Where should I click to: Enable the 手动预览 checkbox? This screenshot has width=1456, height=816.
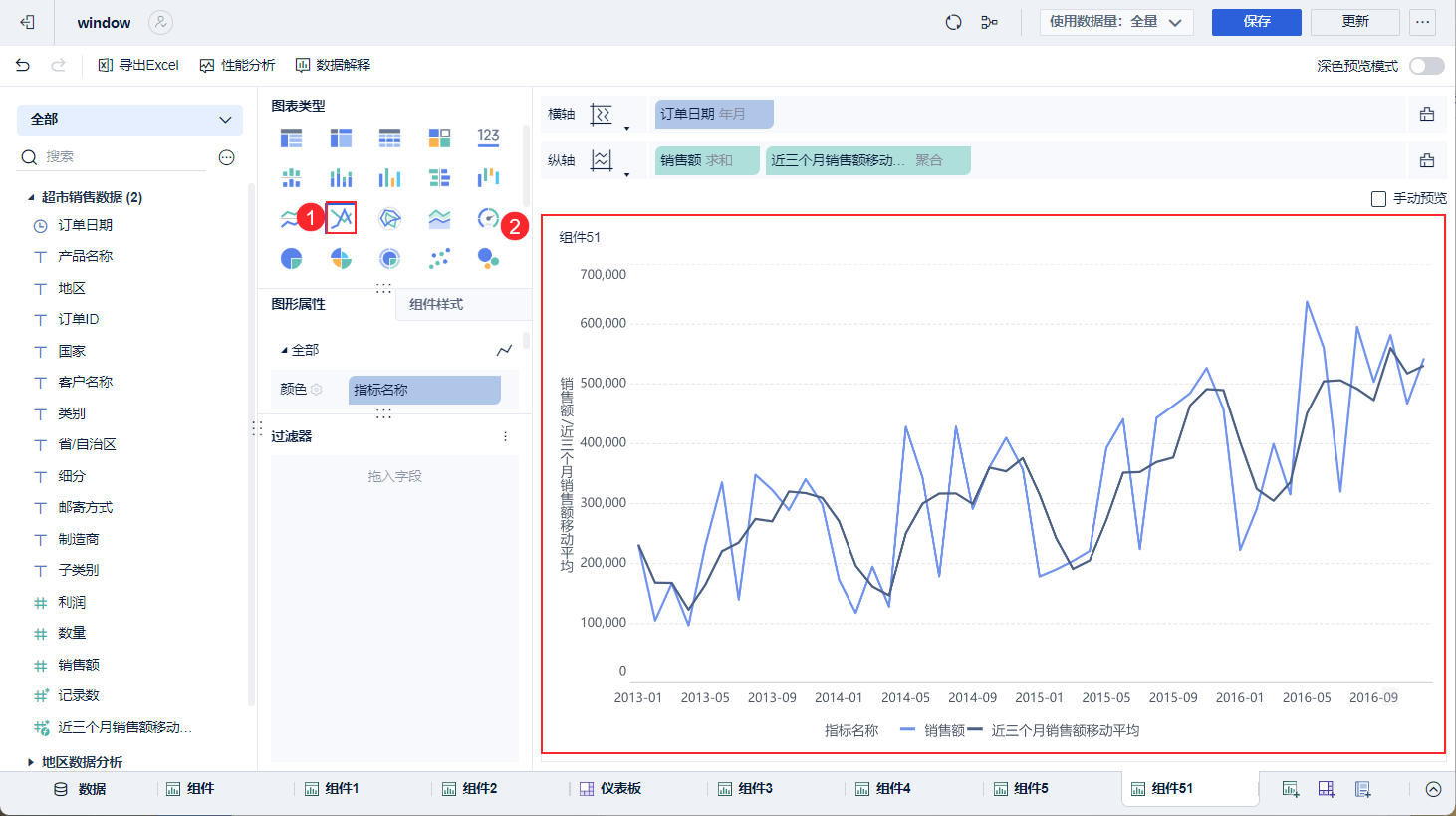point(1378,199)
